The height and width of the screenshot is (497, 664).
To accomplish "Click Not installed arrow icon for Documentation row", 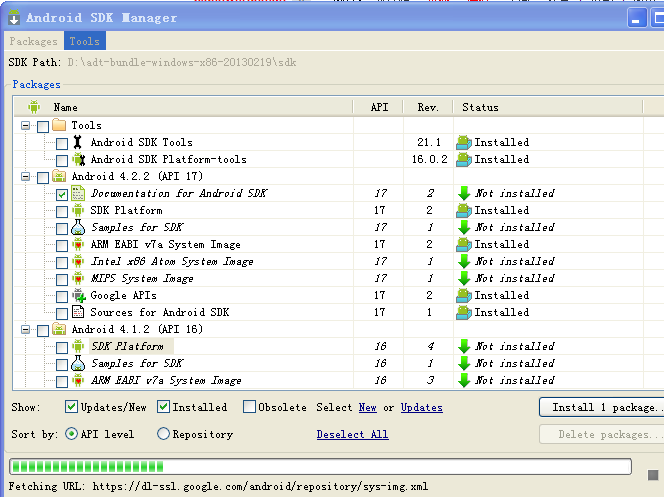I will (464, 193).
